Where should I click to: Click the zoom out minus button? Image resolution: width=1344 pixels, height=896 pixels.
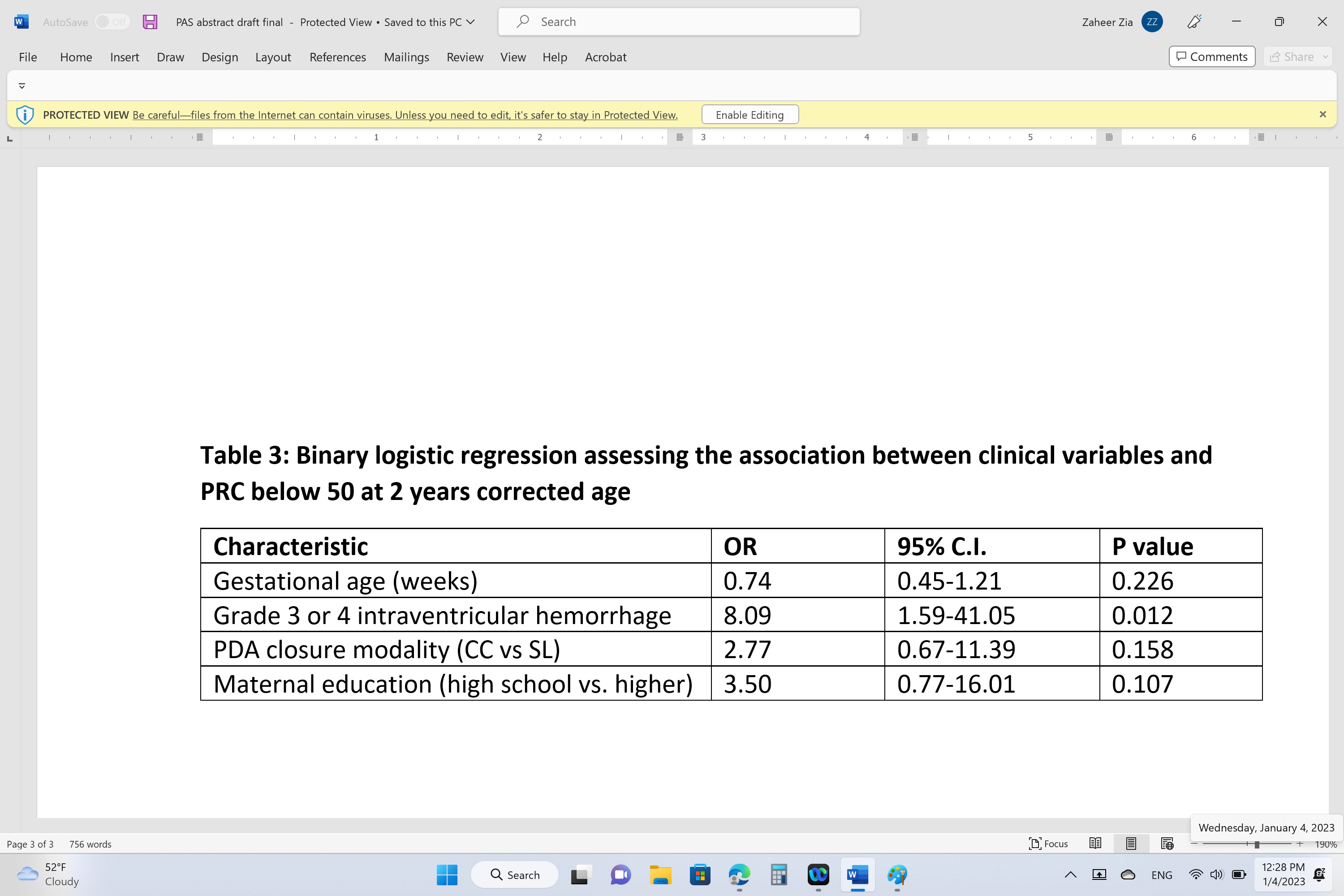point(1194,844)
